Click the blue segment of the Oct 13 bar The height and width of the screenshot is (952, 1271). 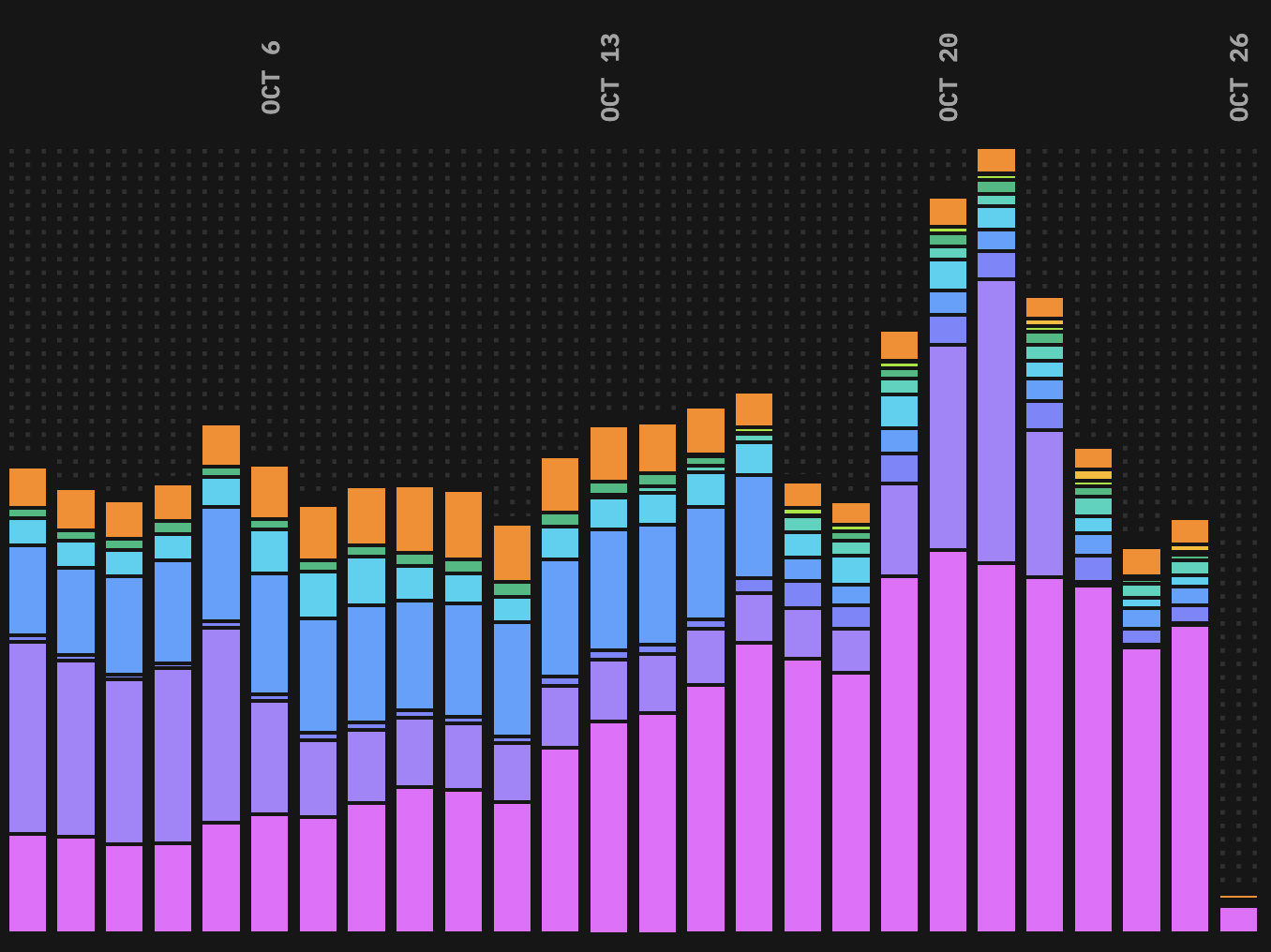608,590
